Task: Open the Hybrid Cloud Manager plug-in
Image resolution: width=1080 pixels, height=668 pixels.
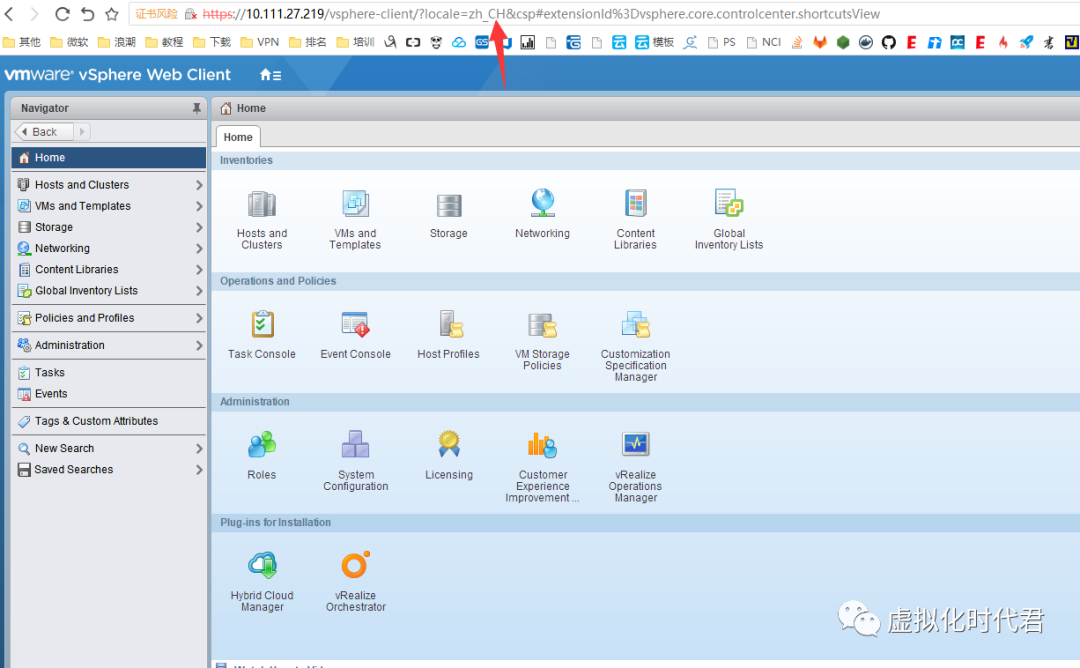Action: tap(262, 565)
